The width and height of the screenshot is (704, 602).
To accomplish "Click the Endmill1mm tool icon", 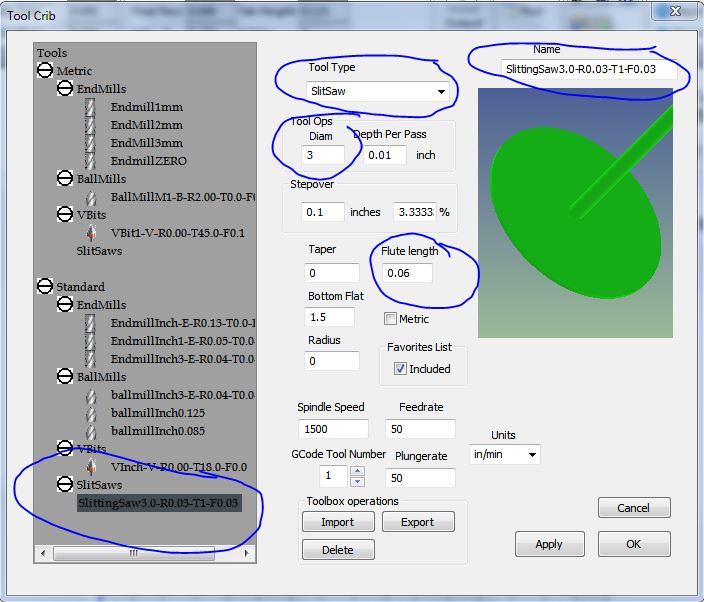I will (91, 108).
